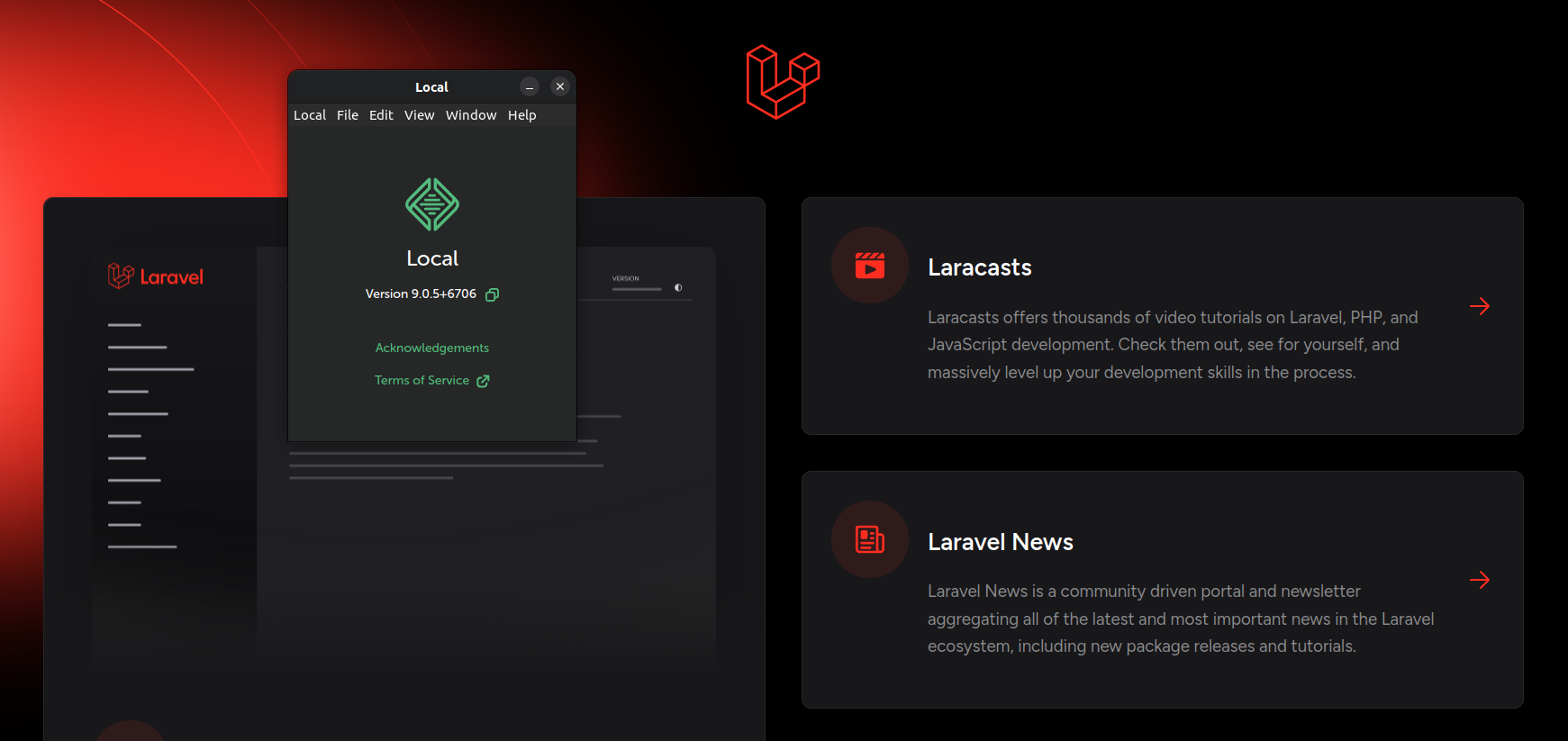Click the 'Version 9.0.5+6706' text

point(421,294)
